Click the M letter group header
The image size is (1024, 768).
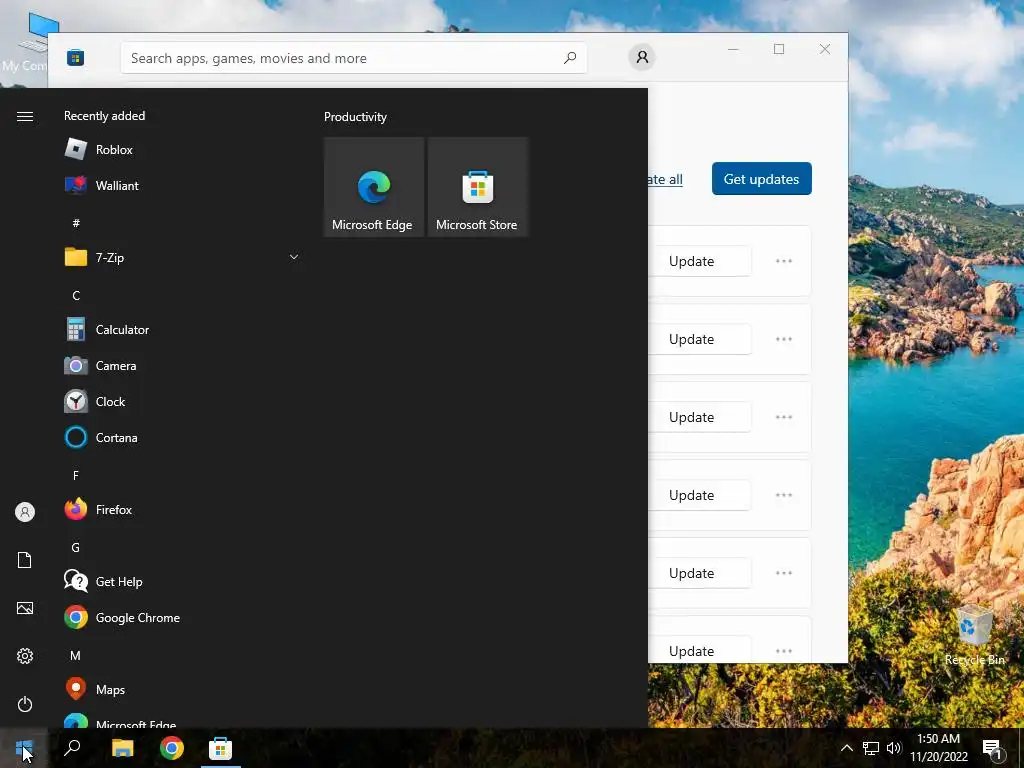coord(76,655)
